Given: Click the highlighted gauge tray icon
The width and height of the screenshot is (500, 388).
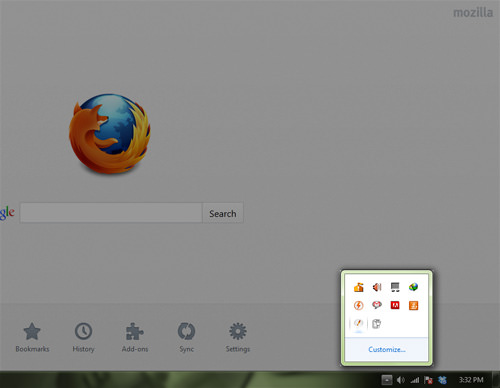Looking at the screenshot, I should pyautogui.click(x=359, y=324).
